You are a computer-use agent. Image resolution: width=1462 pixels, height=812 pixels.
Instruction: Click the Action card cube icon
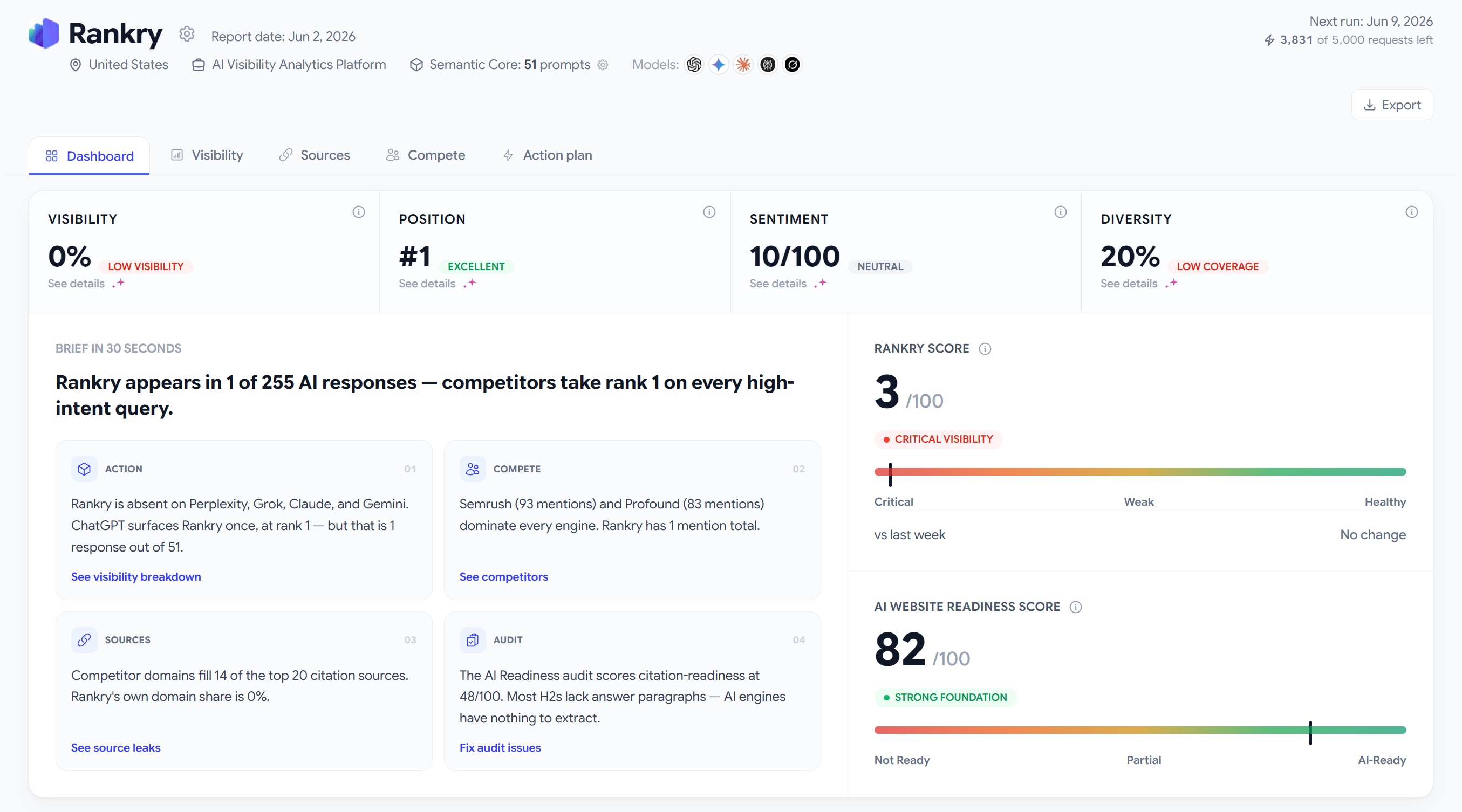tap(84, 469)
